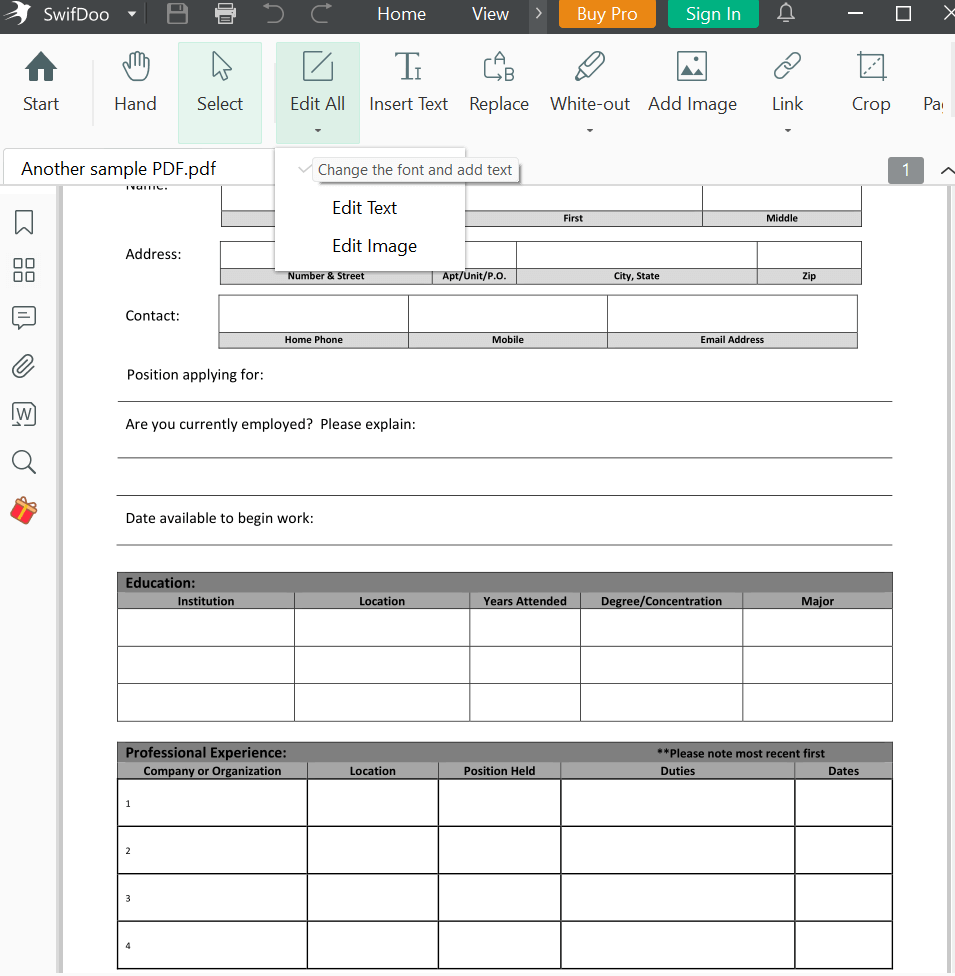The image size is (955, 976).
Task: Open notifications via the bell icon
Action: tap(786, 13)
